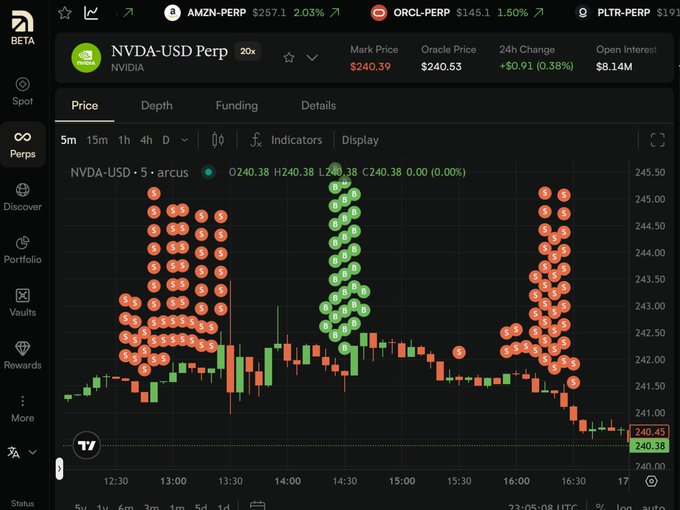Select the 1h timeframe
This screenshot has width=680, height=510.
pos(124,140)
